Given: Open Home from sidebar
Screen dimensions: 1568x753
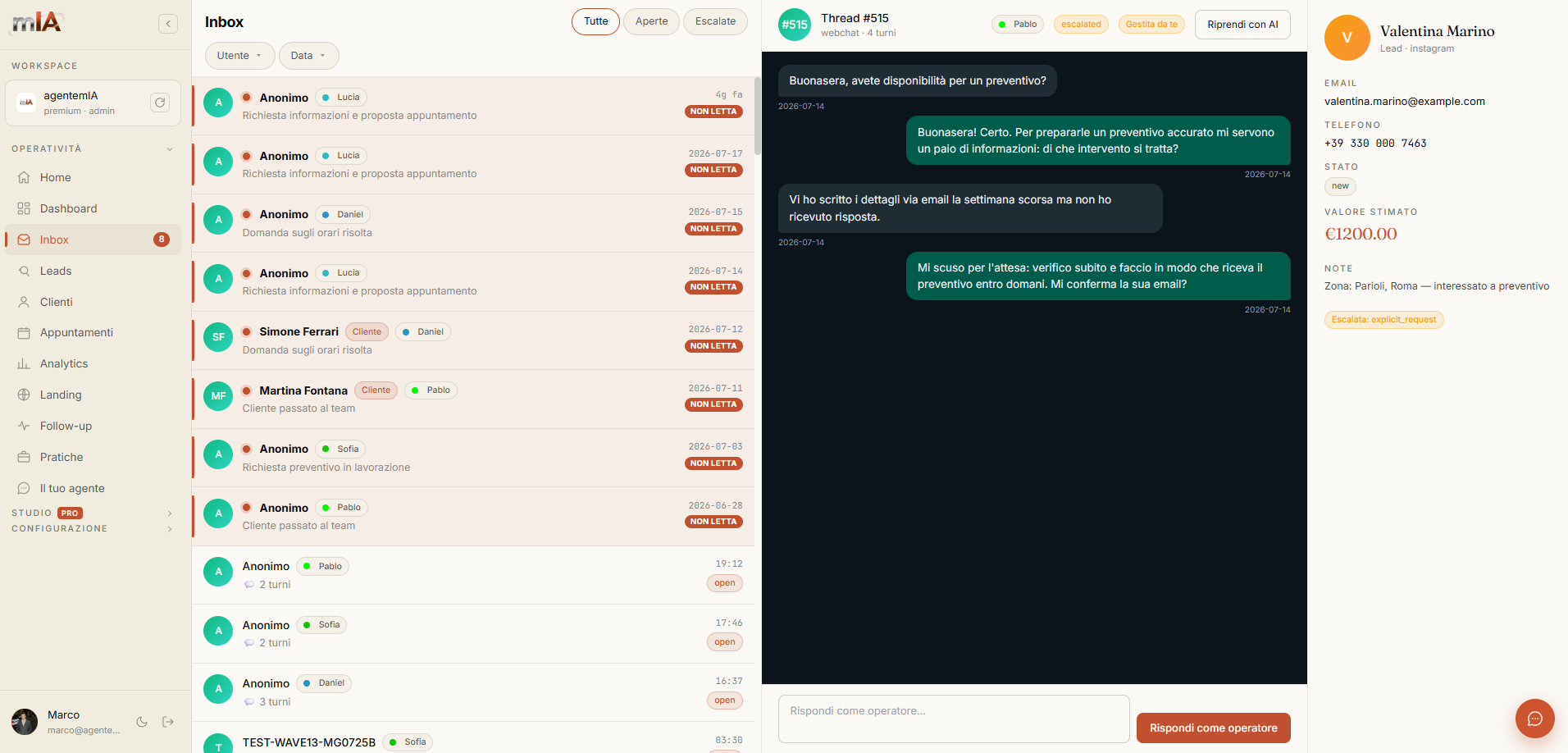Looking at the screenshot, I should click(x=93, y=177).
